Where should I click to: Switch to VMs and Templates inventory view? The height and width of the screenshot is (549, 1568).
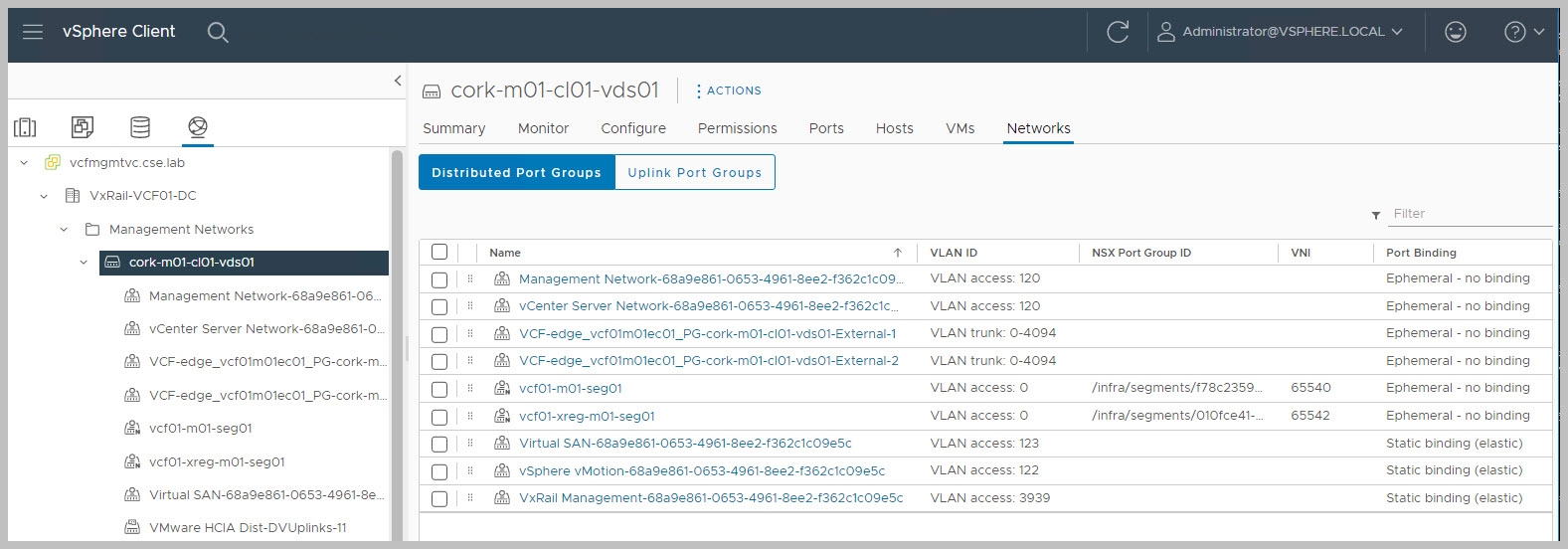(83, 127)
